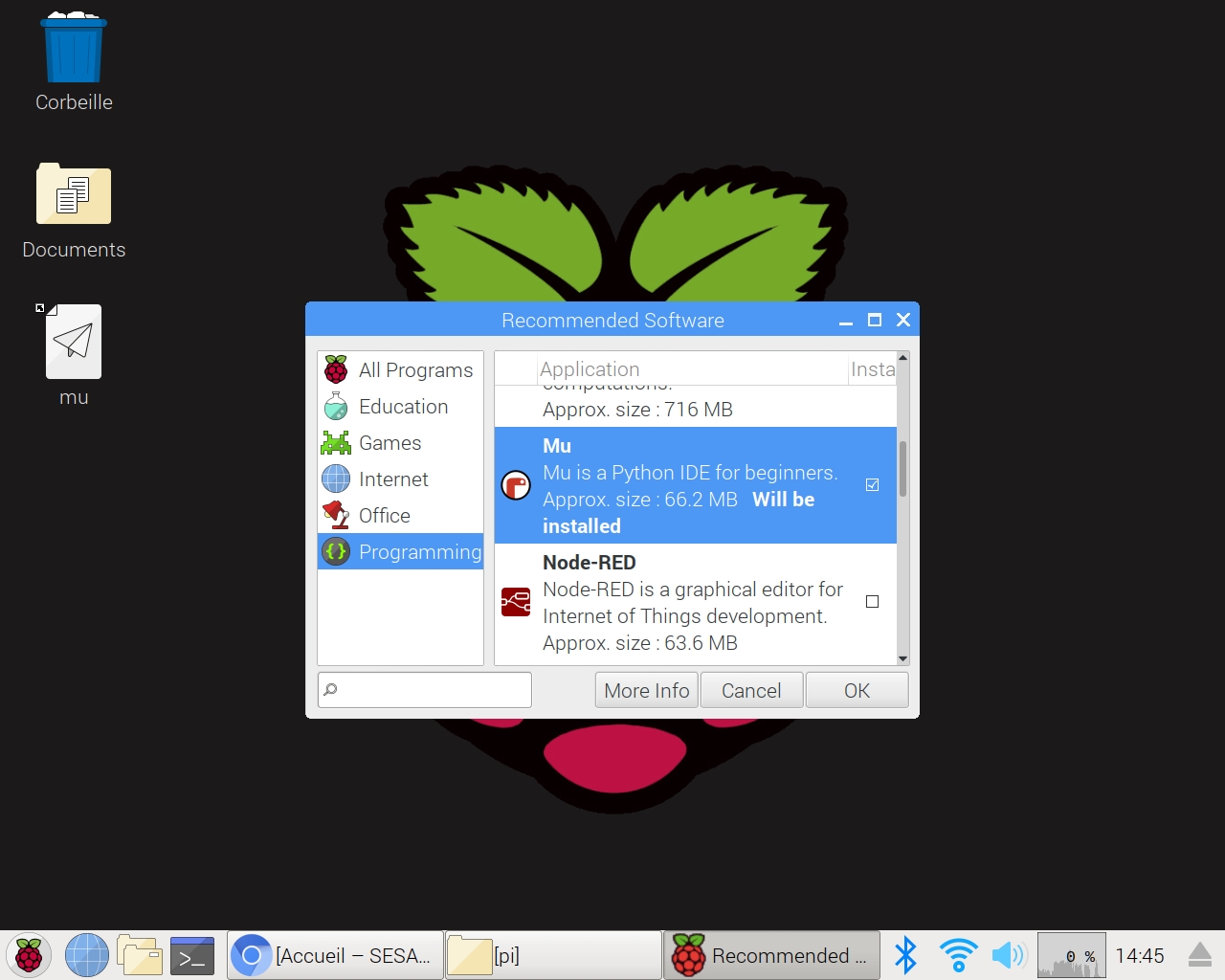Screen dimensions: 1225x980
Task: Click the Cancel button
Action: coord(751,690)
